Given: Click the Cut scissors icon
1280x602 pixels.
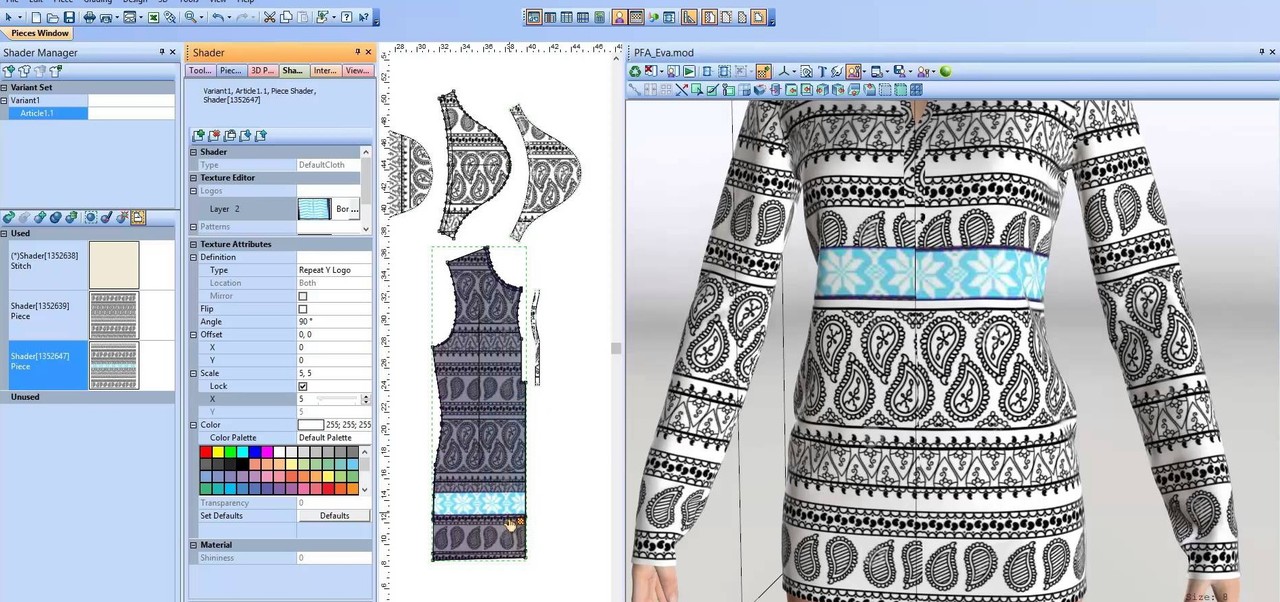Looking at the screenshot, I should (x=269, y=17).
